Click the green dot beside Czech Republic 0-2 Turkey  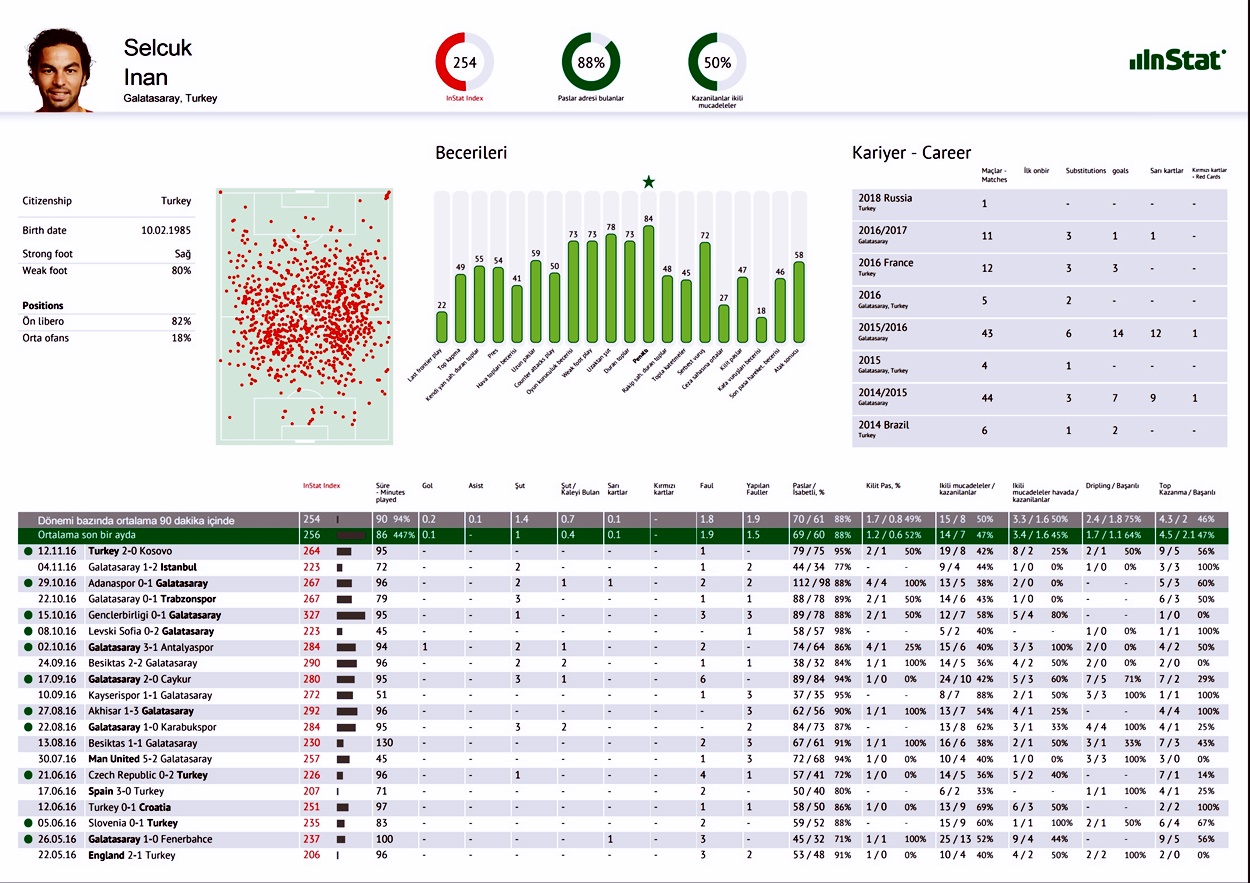click(x=29, y=775)
